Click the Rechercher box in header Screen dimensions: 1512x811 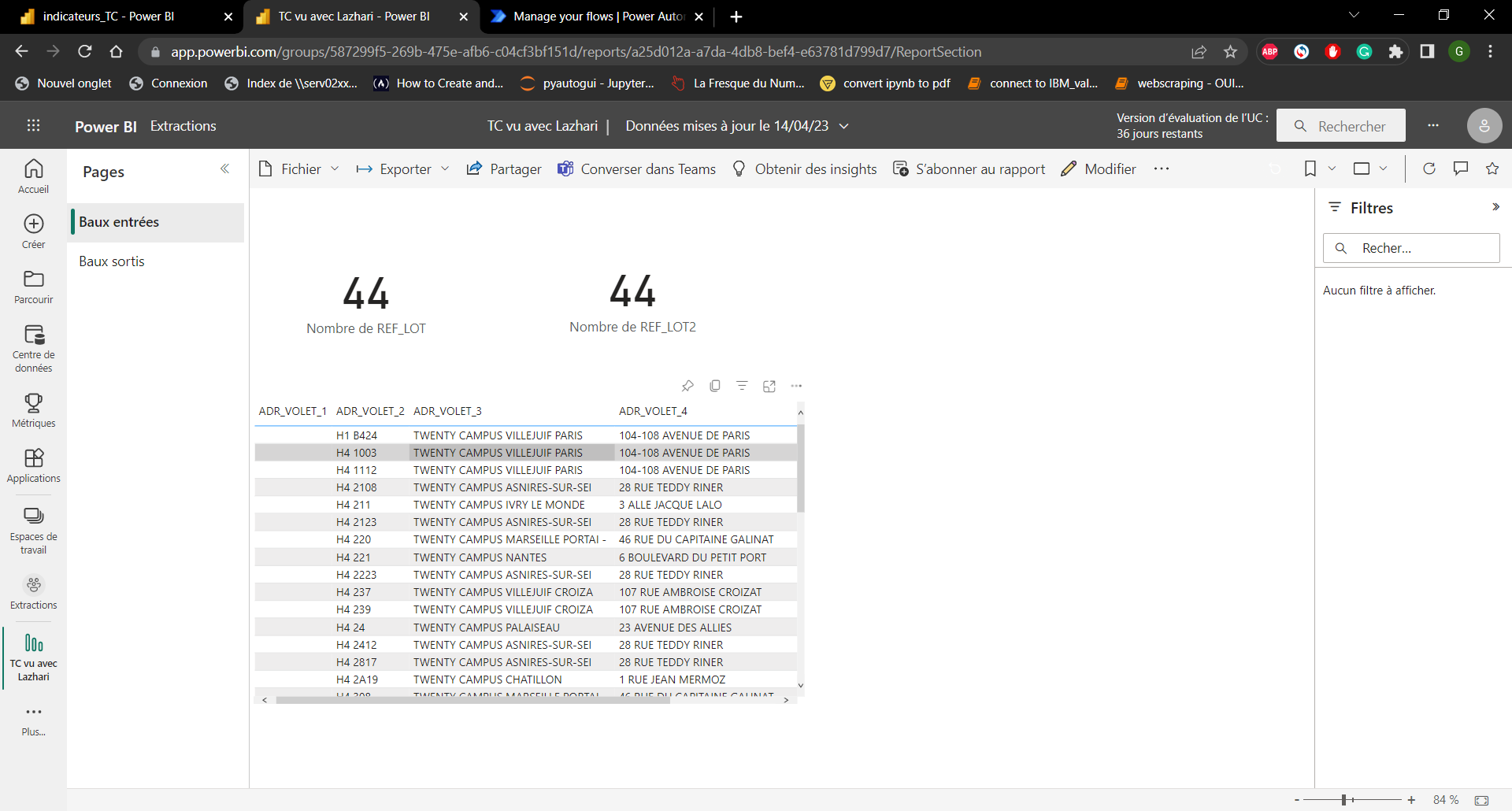1341,126
